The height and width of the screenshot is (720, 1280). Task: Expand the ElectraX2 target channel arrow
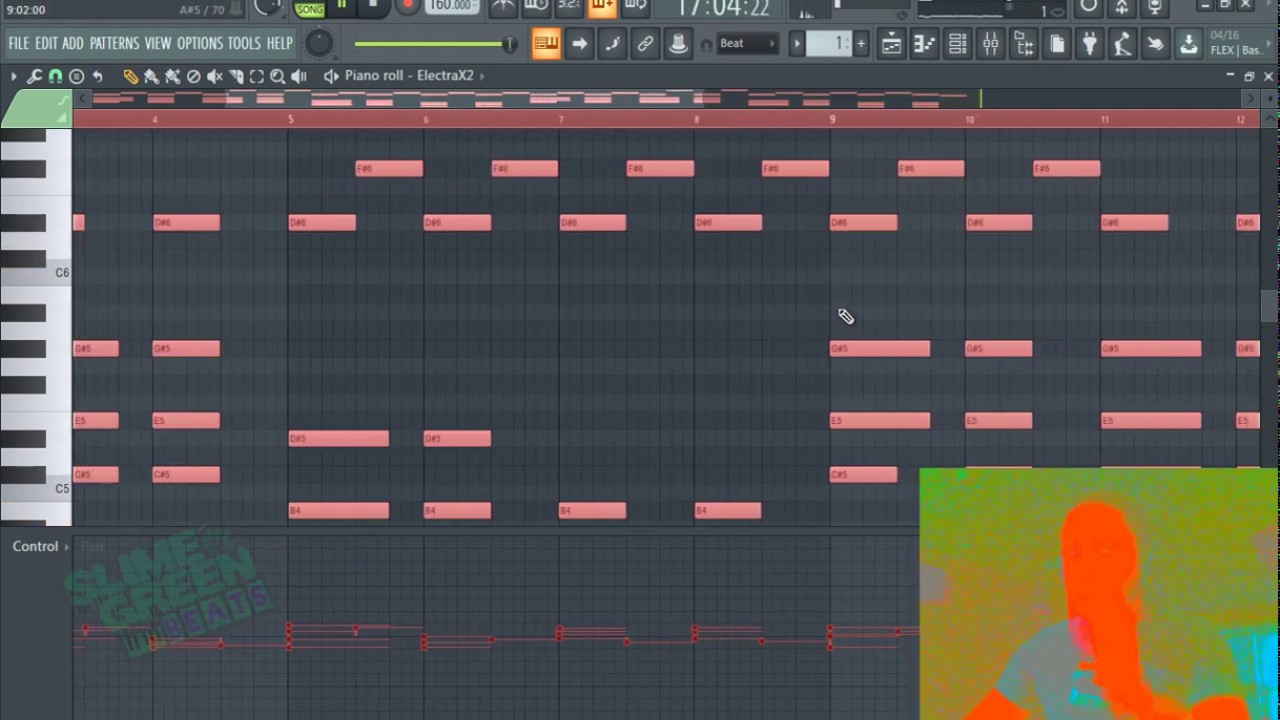(x=482, y=76)
